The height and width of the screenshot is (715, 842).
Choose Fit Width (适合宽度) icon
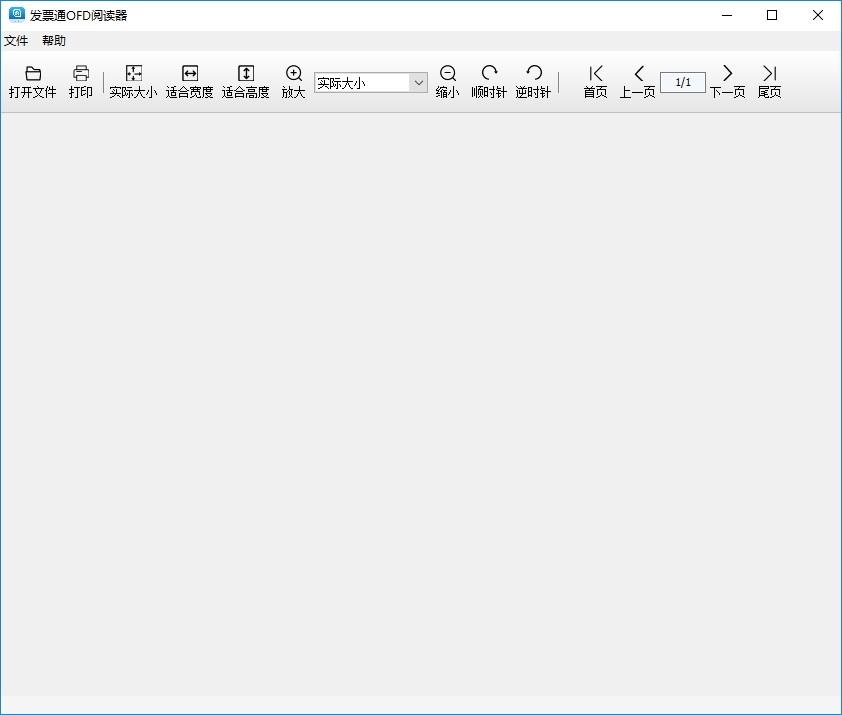[190, 73]
